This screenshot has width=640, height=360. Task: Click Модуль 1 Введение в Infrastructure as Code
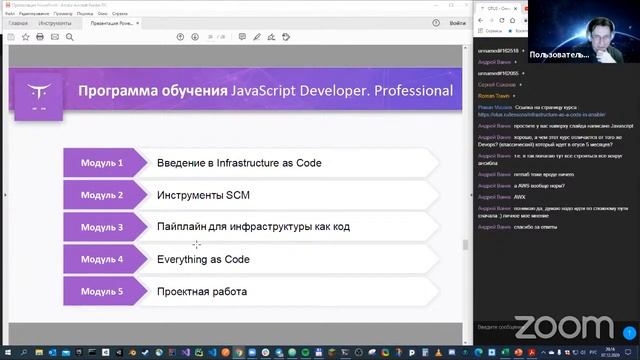(x=251, y=163)
